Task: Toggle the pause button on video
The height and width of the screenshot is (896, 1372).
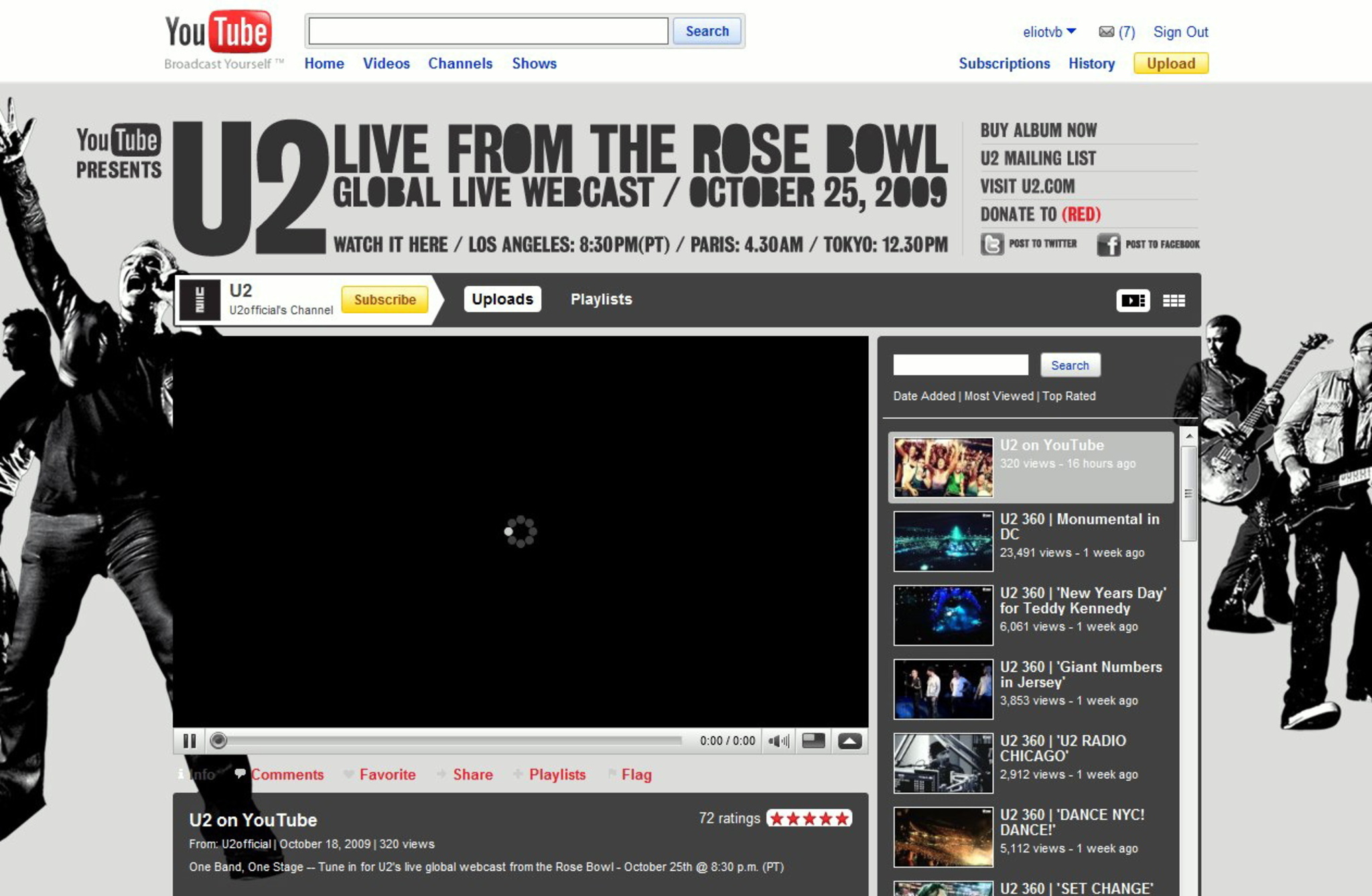Action: (190, 740)
